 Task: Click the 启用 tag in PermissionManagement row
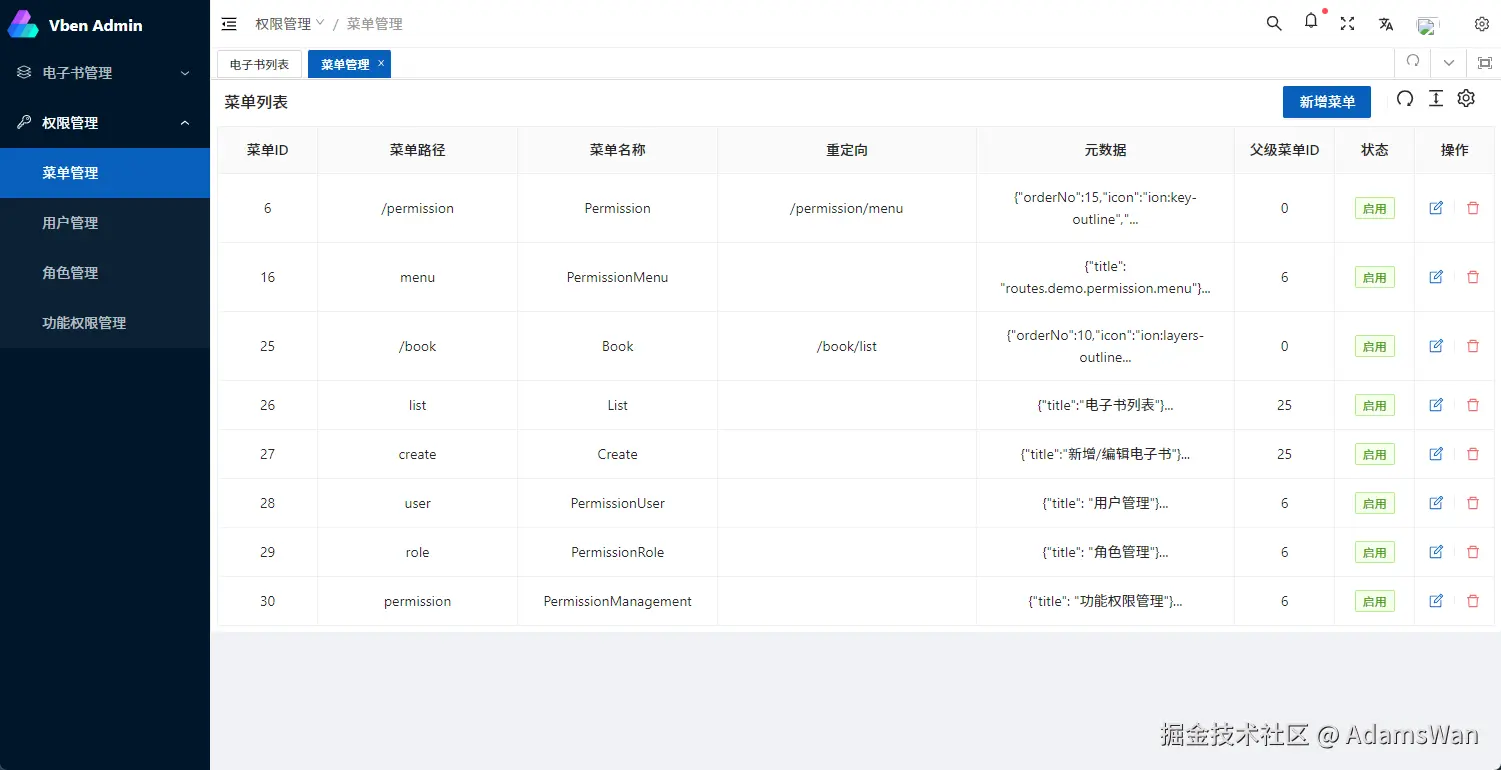pos(1374,601)
